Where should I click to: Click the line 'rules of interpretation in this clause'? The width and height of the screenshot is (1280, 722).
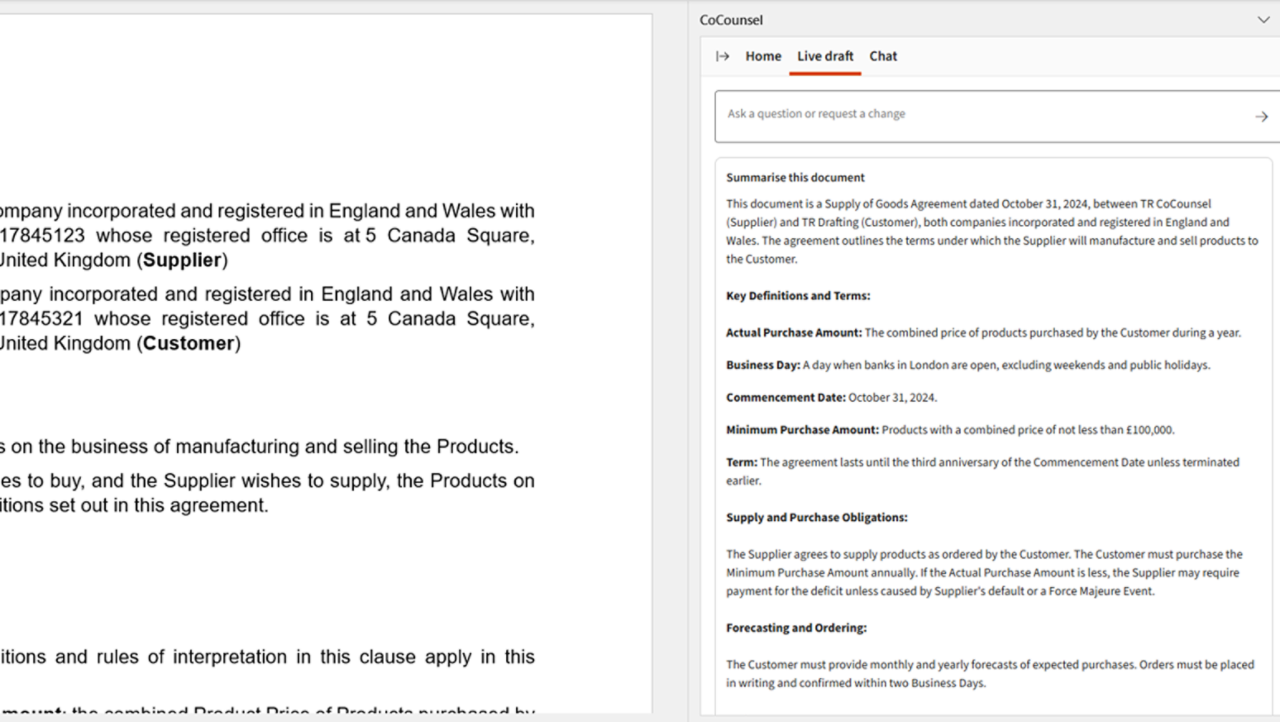point(267,657)
